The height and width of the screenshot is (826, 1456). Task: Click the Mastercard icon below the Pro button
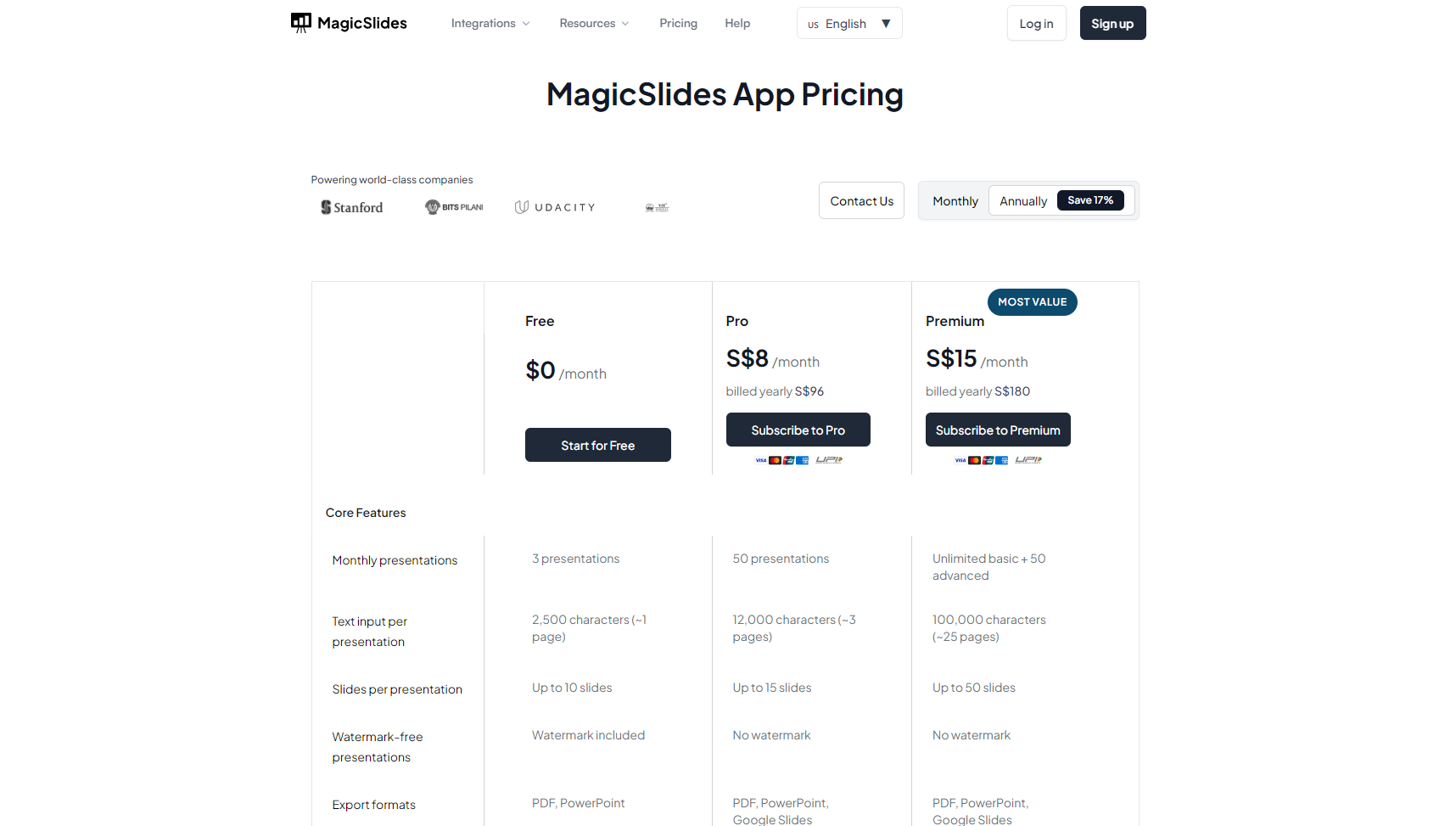pyautogui.click(x=775, y=460)
